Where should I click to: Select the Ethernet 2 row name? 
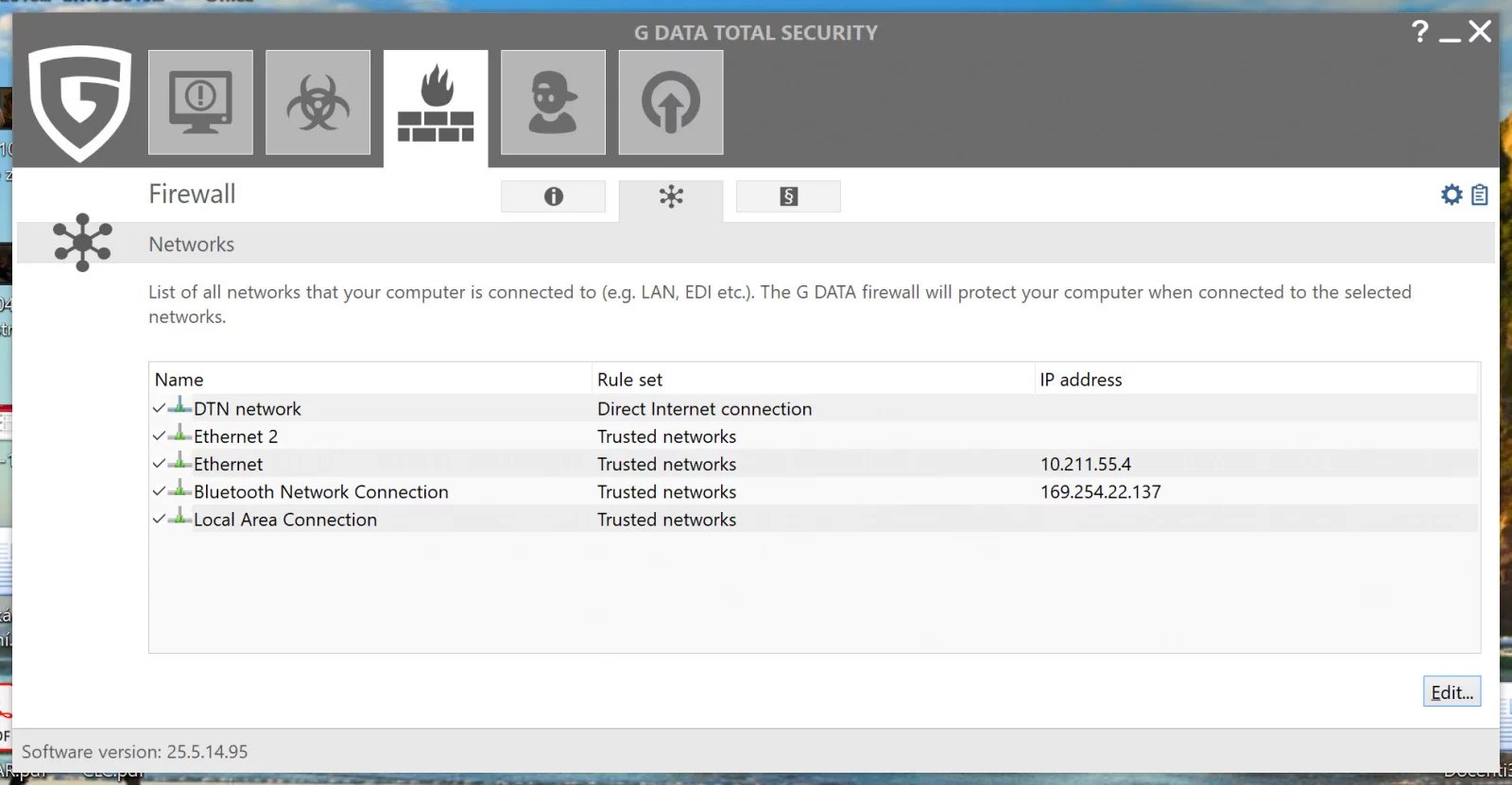[x=236, y=436]
